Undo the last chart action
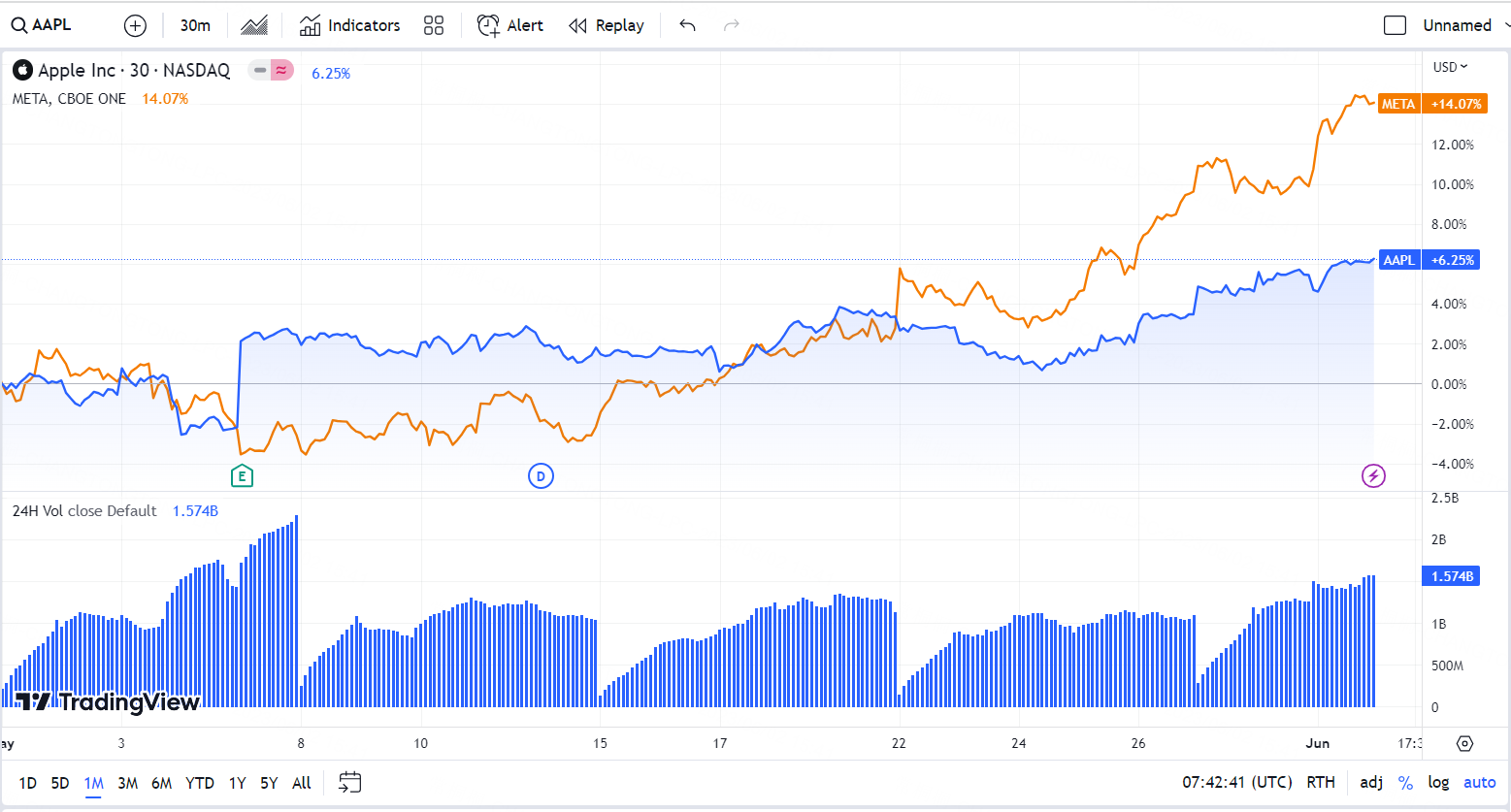Image resolution: width=1511 pixels, height=812 pixels. click(687, 26)
